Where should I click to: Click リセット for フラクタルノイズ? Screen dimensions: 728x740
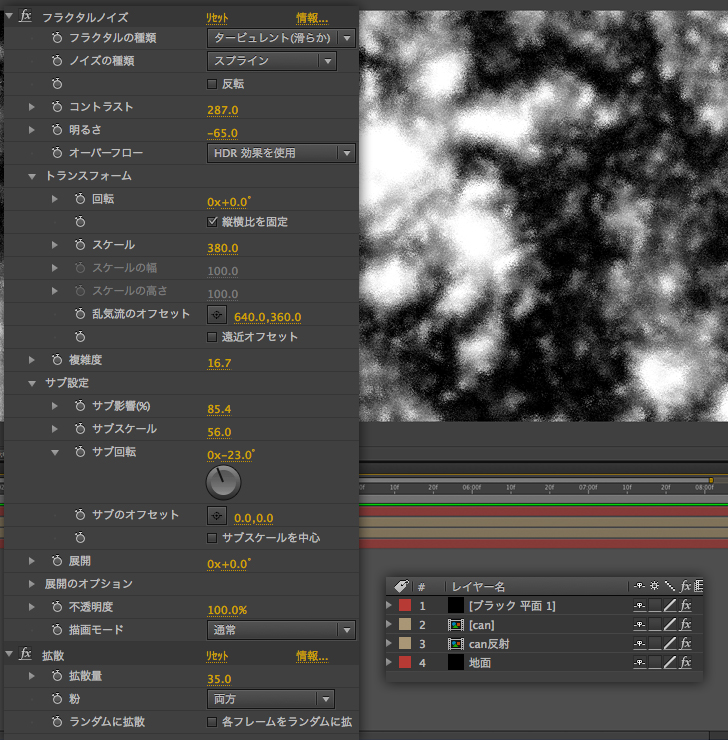[x=217, y=18]
